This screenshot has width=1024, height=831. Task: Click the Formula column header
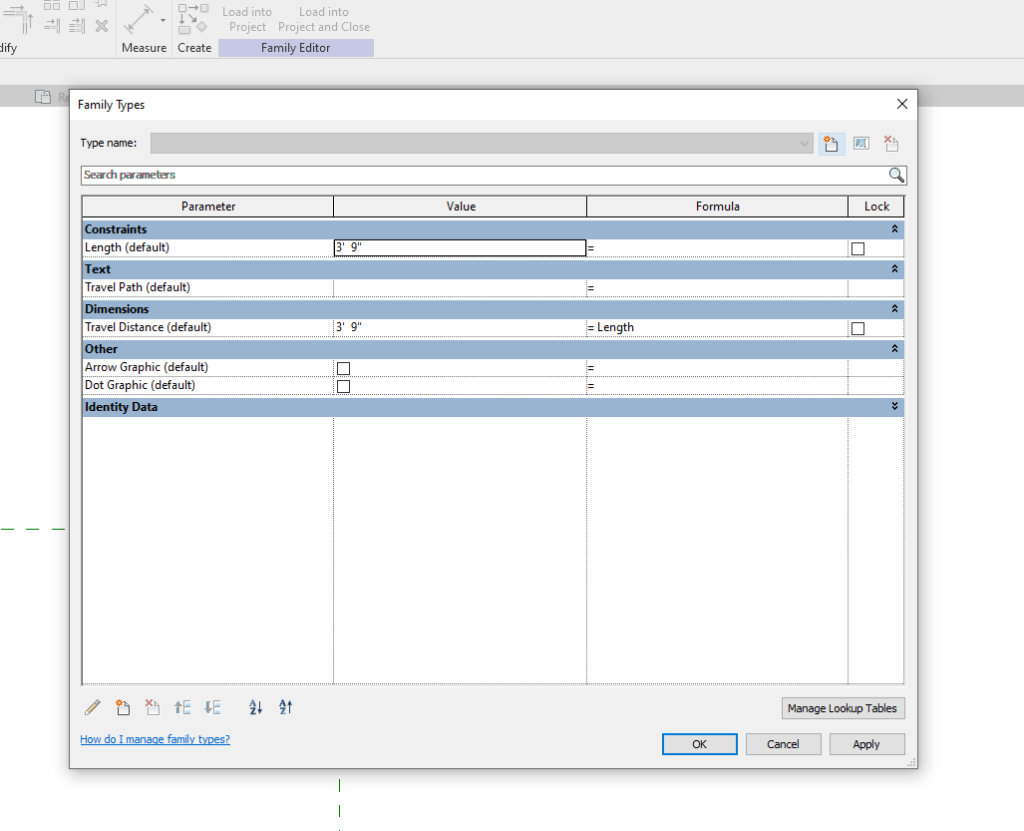(717, 206)
